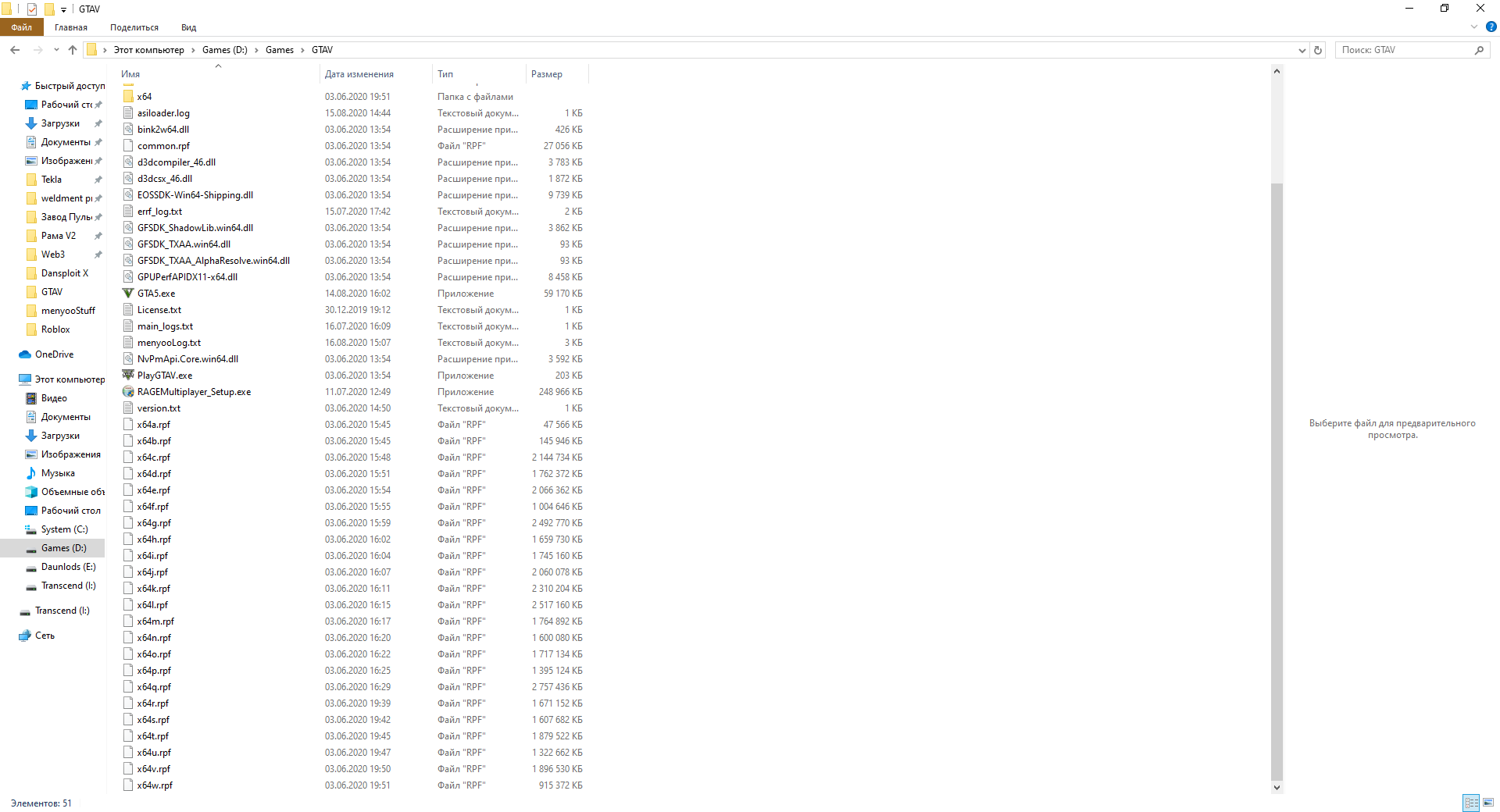Open Web3 folder in navigation pane
Image resolution: width=1500 pixels, height=812 pixels.
click(53, 255)
